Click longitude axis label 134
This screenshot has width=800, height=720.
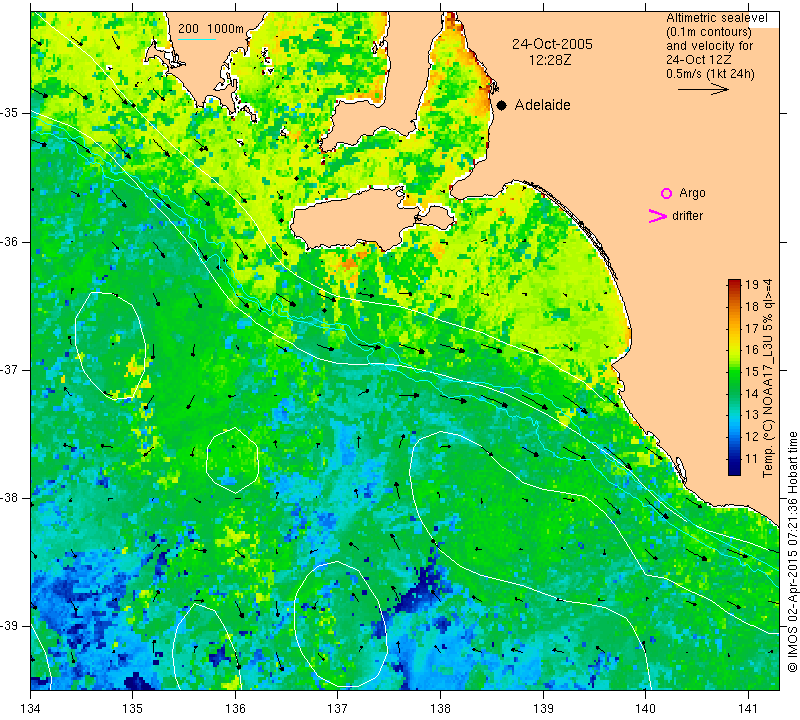[31, 709]
